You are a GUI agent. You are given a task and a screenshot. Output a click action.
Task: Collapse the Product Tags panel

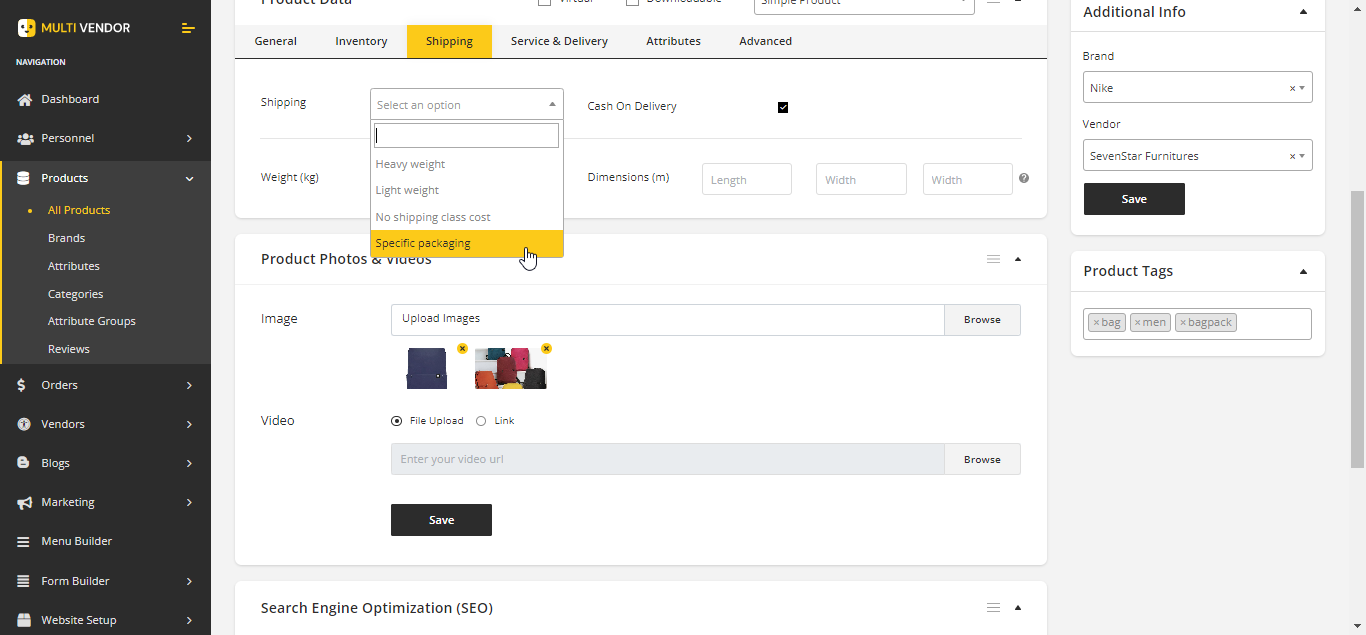1303,271
